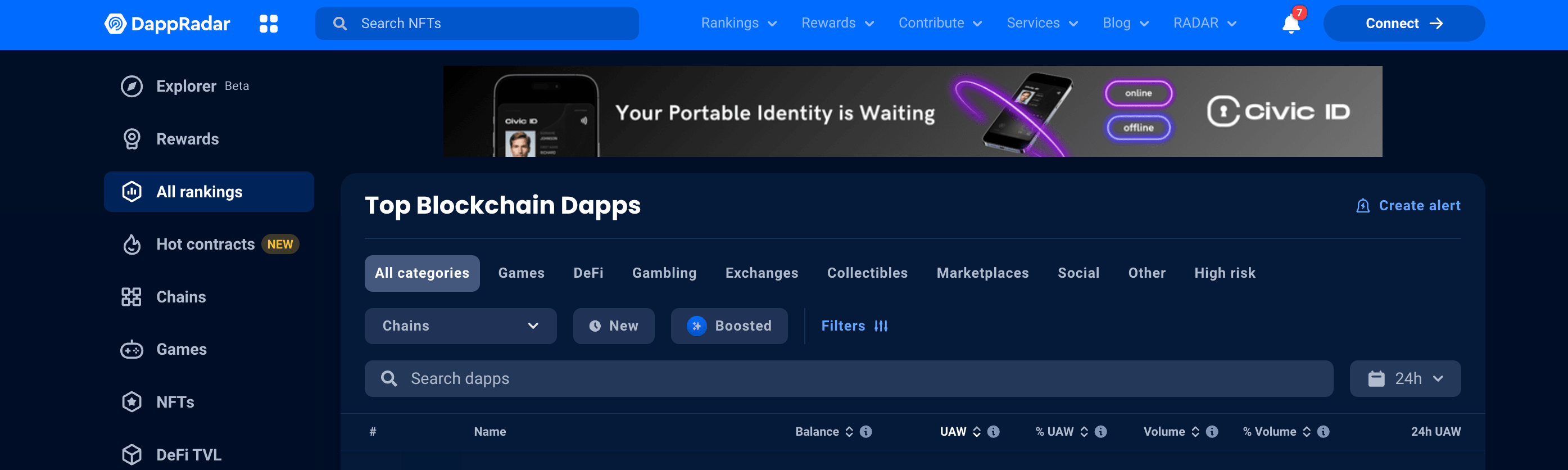
Task: Click the calendar icon in 24h selector
Action: tap(1376, 379)
